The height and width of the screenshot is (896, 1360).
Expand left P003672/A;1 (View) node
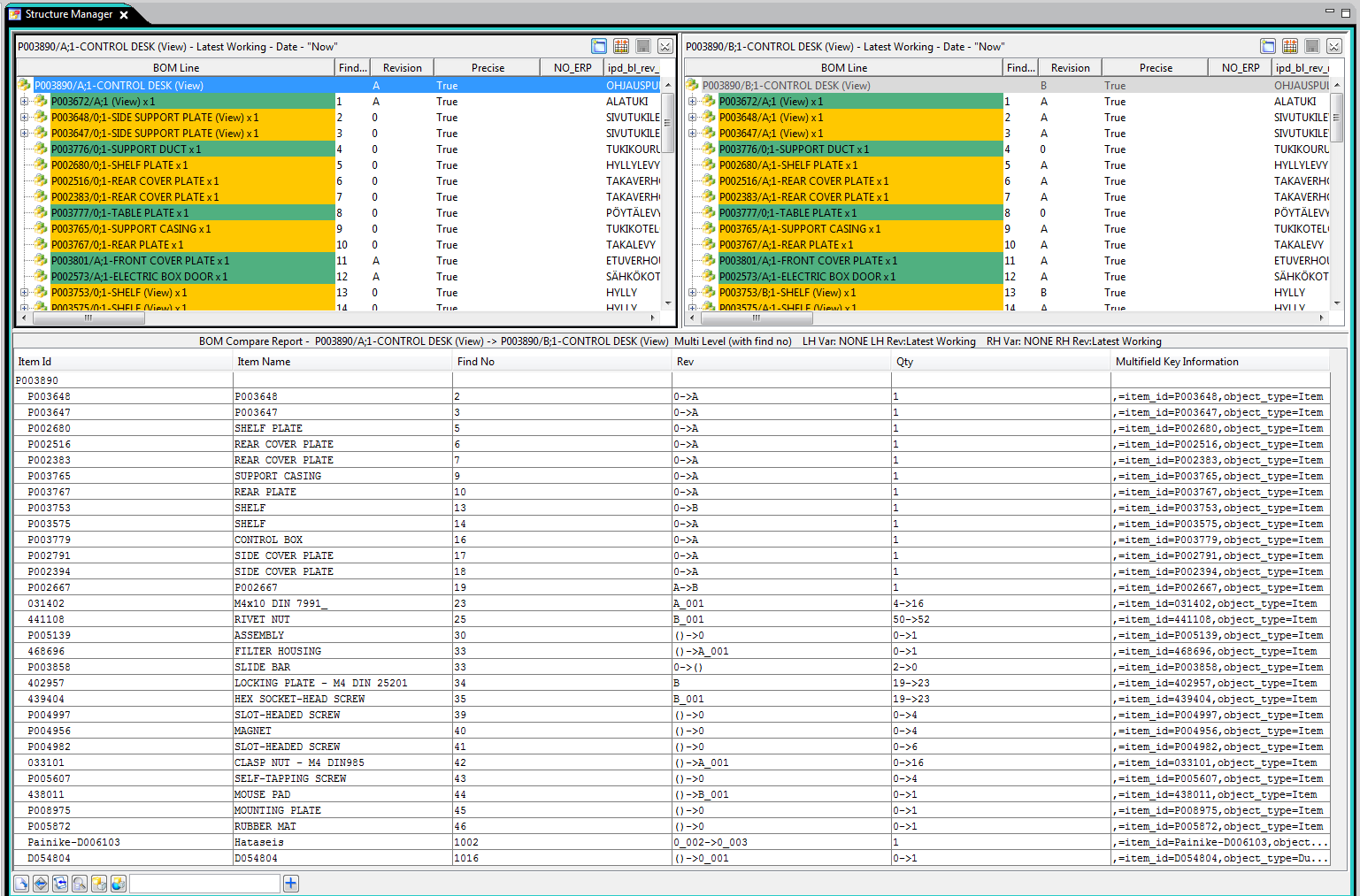[24, 101]
